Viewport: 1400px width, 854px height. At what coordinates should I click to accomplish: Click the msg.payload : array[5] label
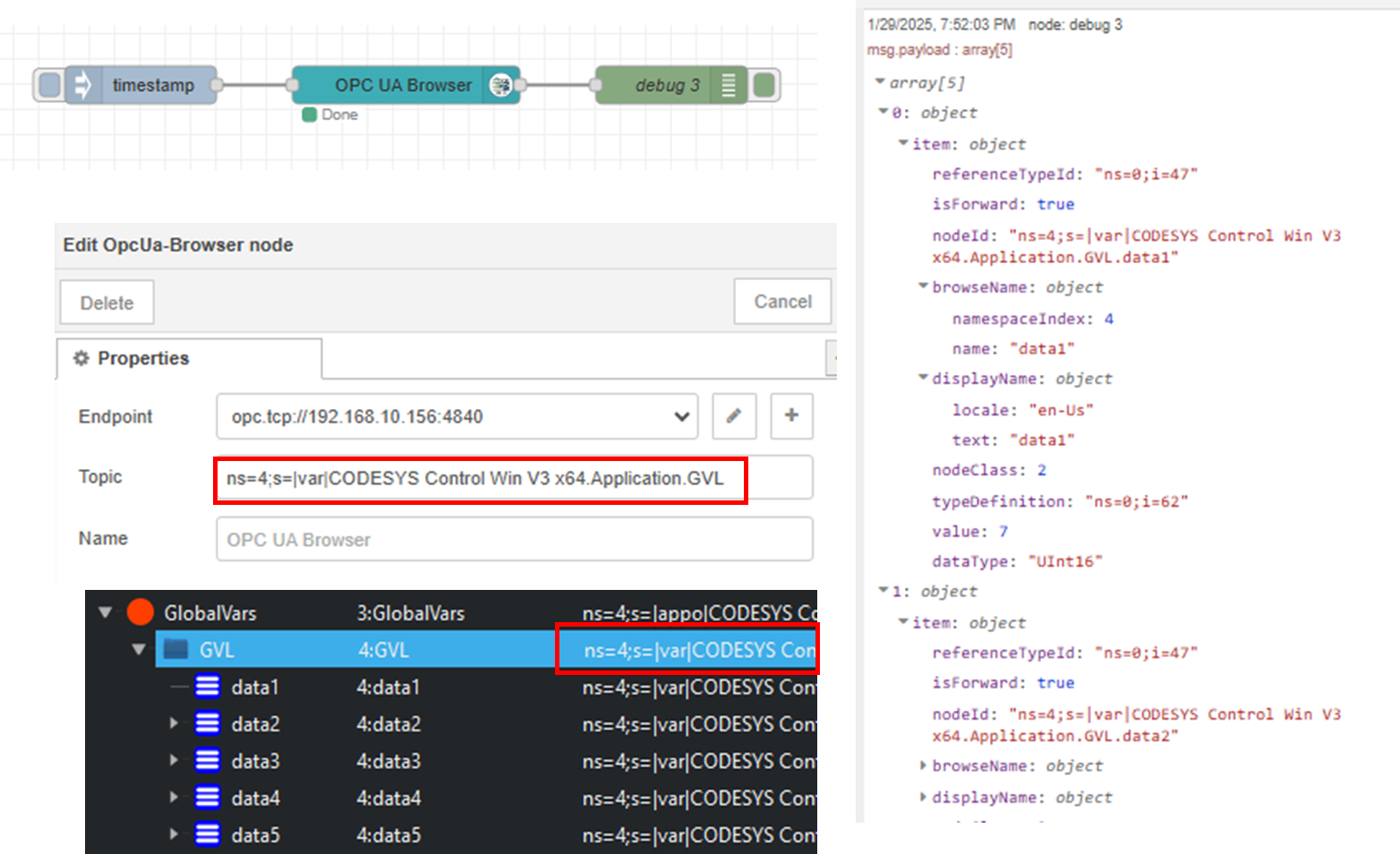[x=939, y=50]
